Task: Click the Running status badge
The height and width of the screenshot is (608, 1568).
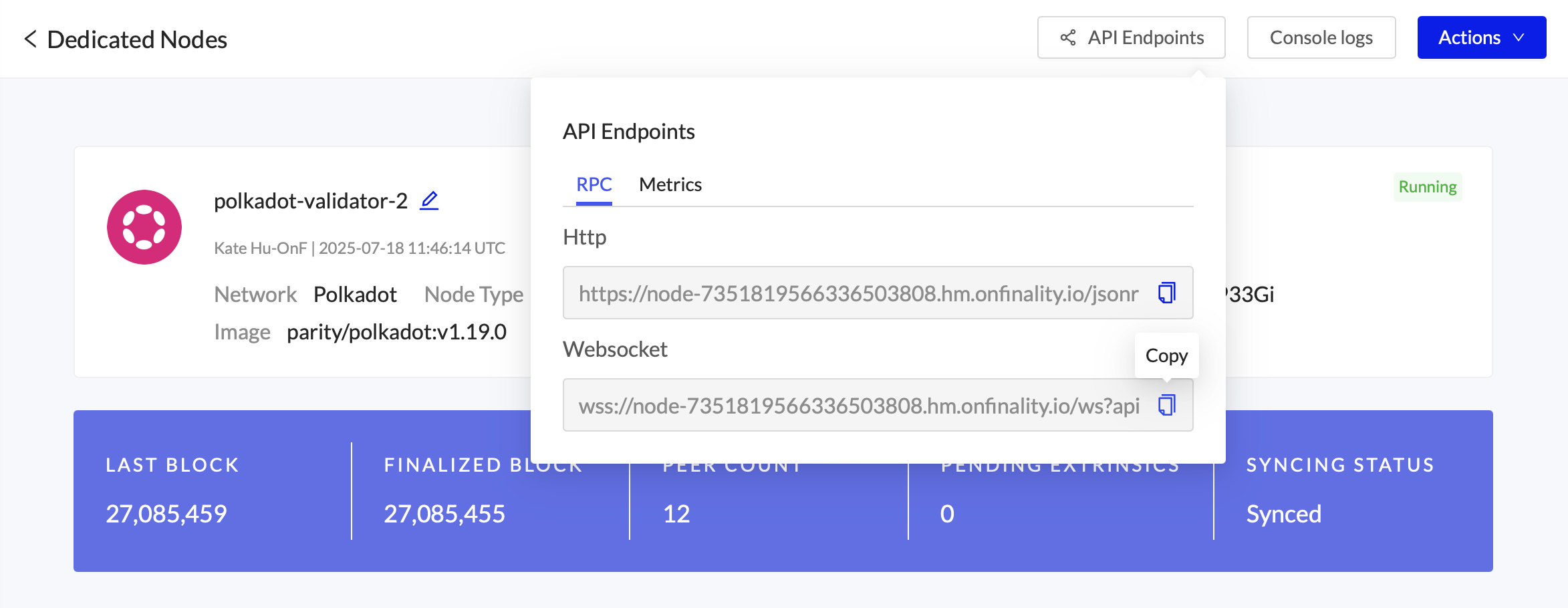Action: (x=1428, y=187)
